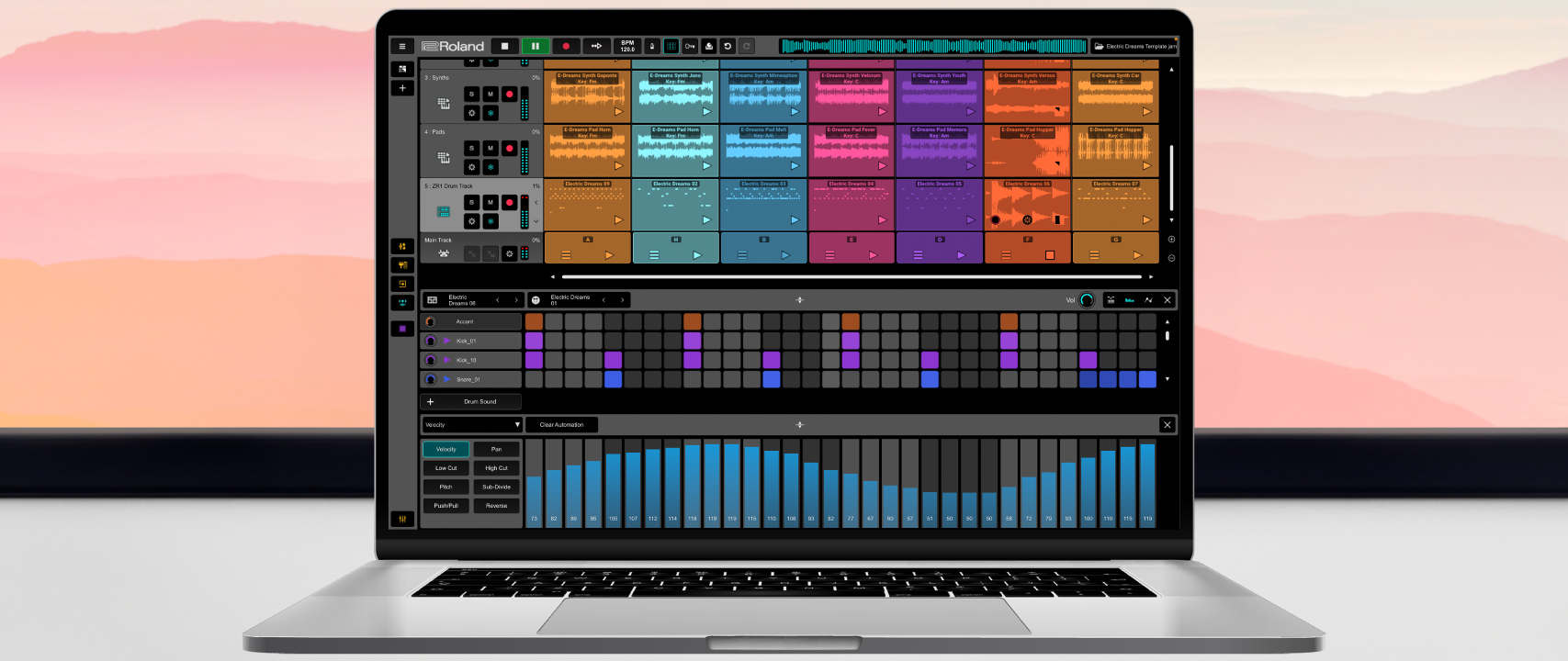Arm recording on the 3: Synths track
This screenshot has height=661, width=1568.
click(x=510, y=95)
